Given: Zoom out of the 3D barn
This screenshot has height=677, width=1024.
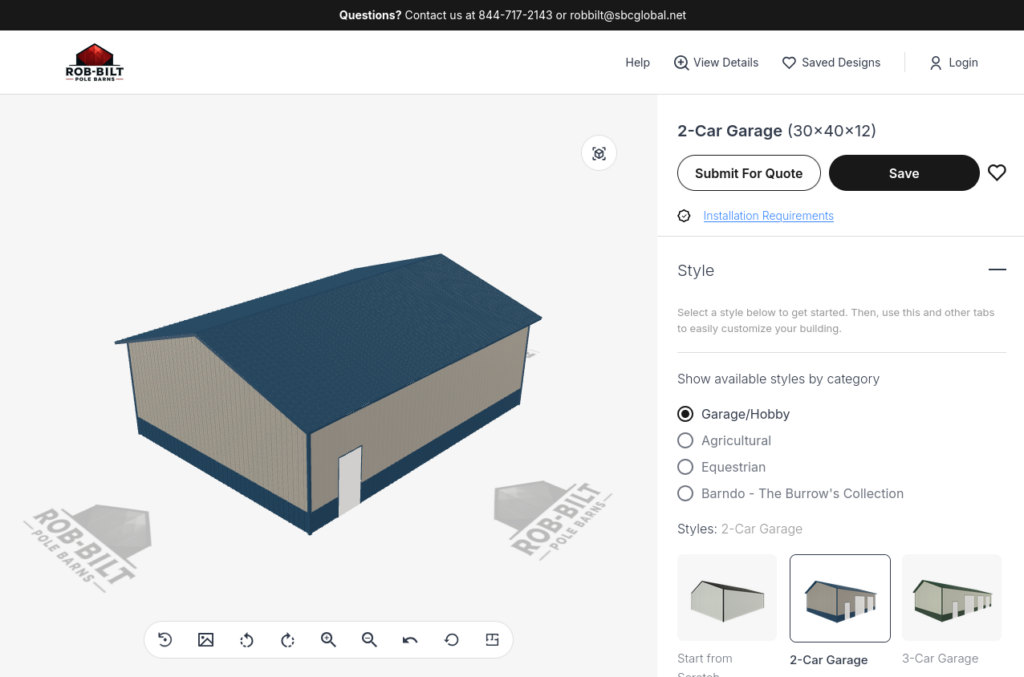Looking at the screenshot, I should [369, 640].
